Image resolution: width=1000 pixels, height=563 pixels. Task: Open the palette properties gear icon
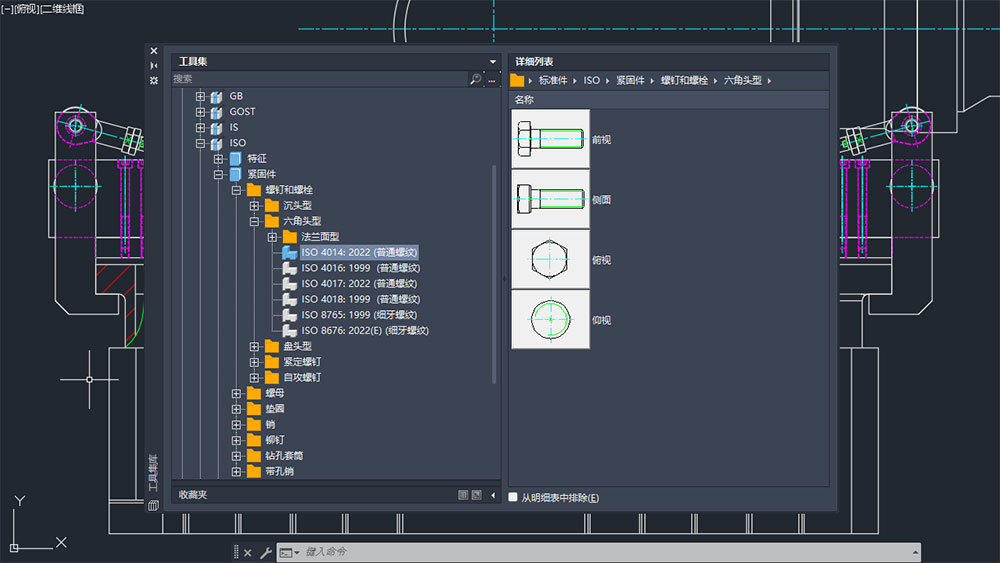(x=153, y=80)
